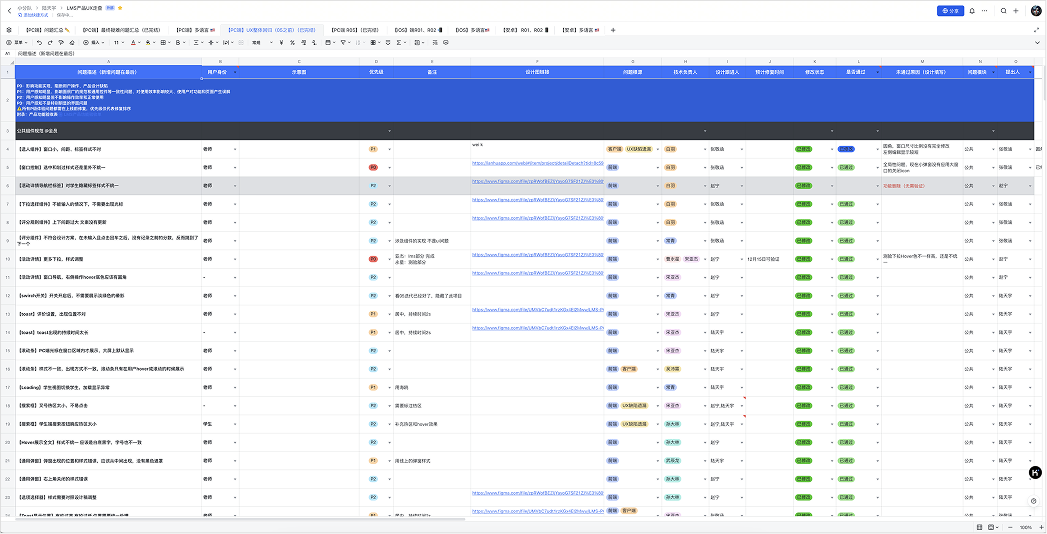
Task: Open the toolbar Menu dropdown
Action: pos(17,42)
